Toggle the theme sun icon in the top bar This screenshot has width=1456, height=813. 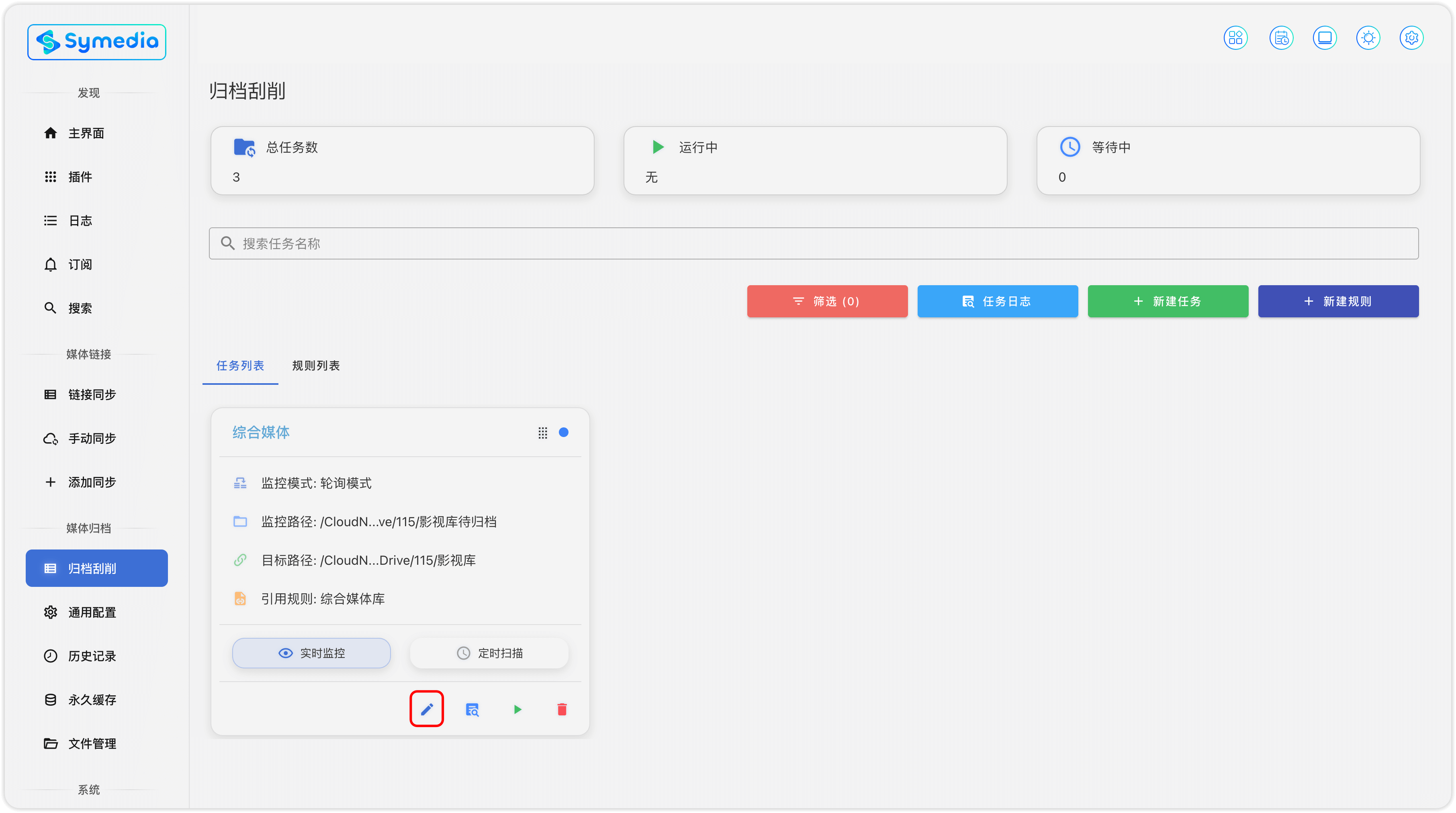pos(1368,38)
